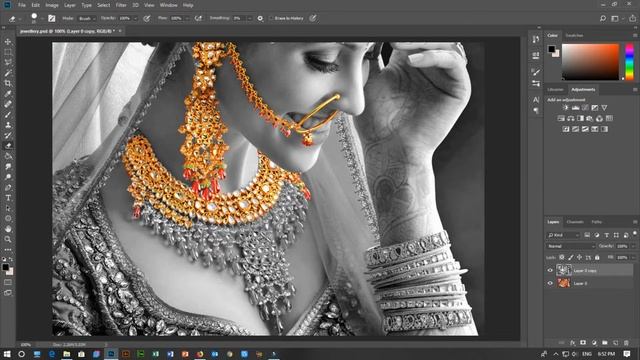Create new adjustment layer from Layers footer
The image size is (640, 360).
[x=594, y=343]
